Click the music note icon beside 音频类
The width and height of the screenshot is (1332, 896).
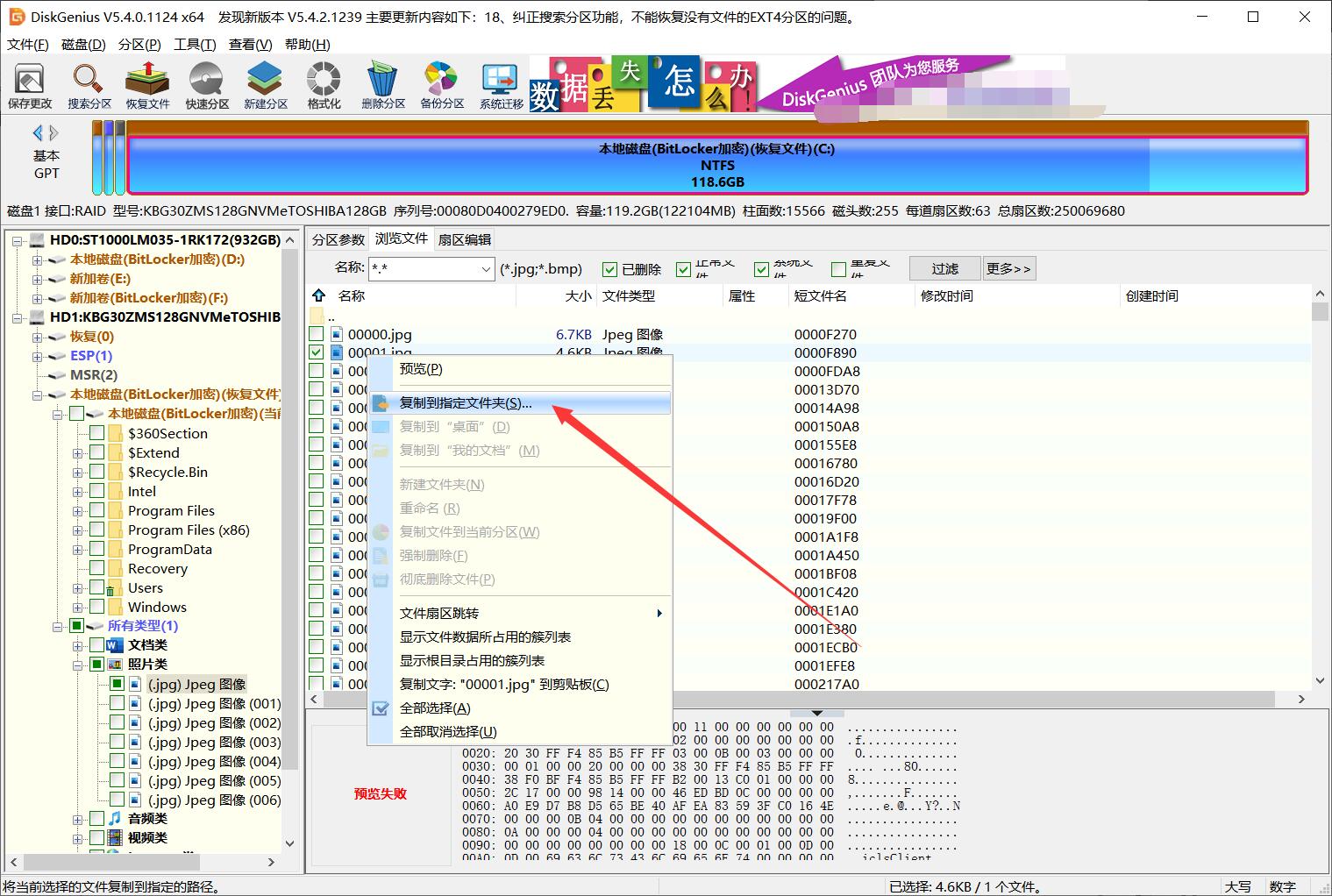point(114,818)
